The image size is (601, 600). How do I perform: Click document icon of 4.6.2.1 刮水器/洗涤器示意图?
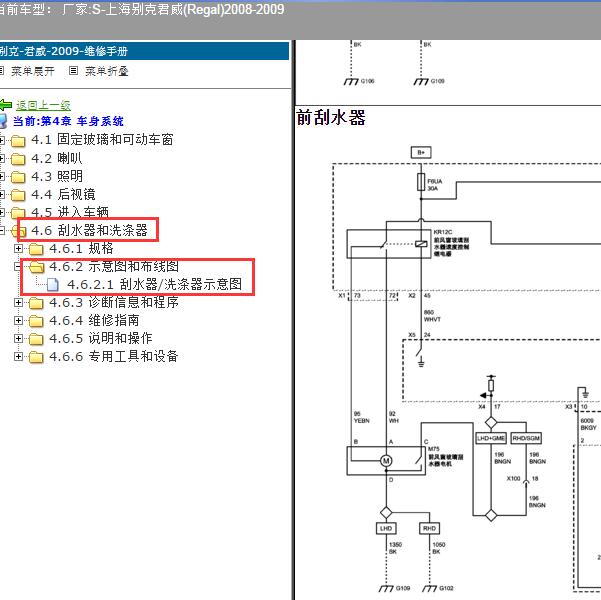click(x=53, y=285)
